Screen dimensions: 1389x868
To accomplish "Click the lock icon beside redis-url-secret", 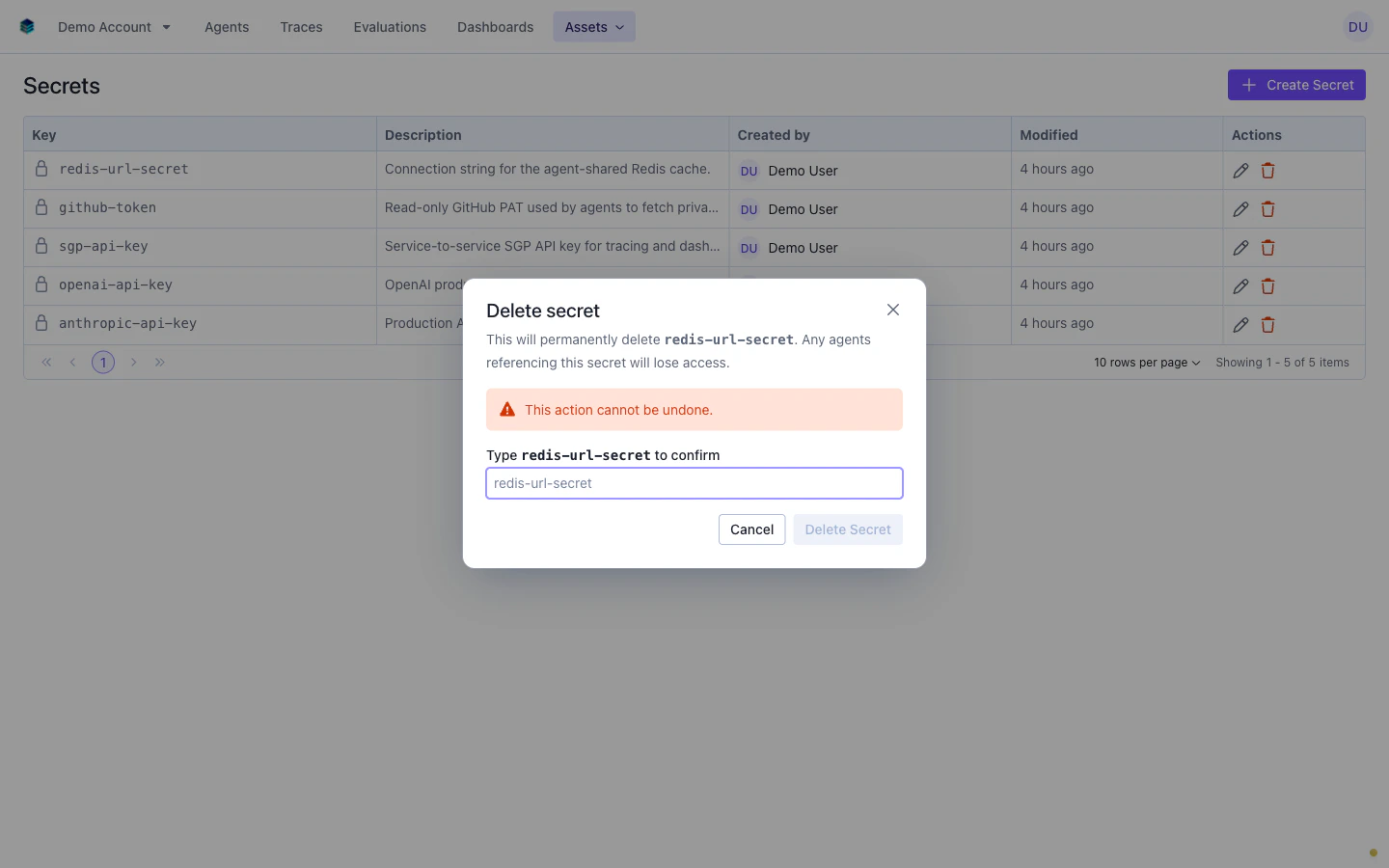I will click(x=41, y=169).
